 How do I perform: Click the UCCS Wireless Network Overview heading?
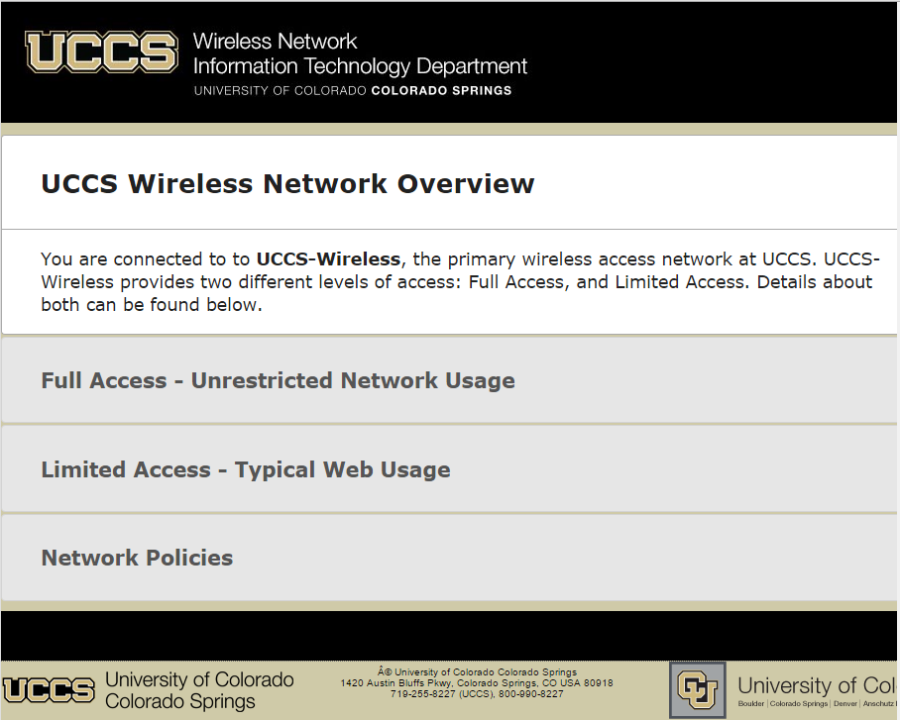[288, 184]
